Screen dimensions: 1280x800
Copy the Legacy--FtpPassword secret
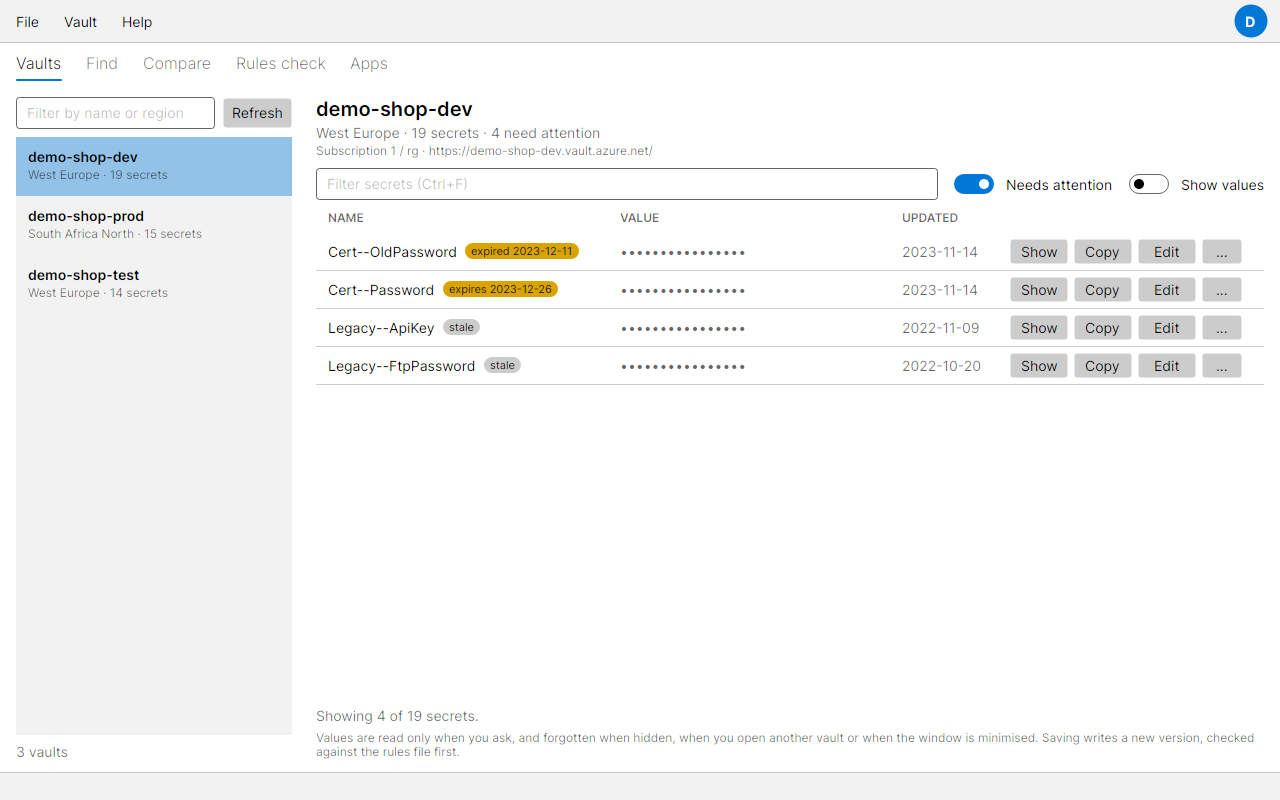click(x=1102, y=366)
